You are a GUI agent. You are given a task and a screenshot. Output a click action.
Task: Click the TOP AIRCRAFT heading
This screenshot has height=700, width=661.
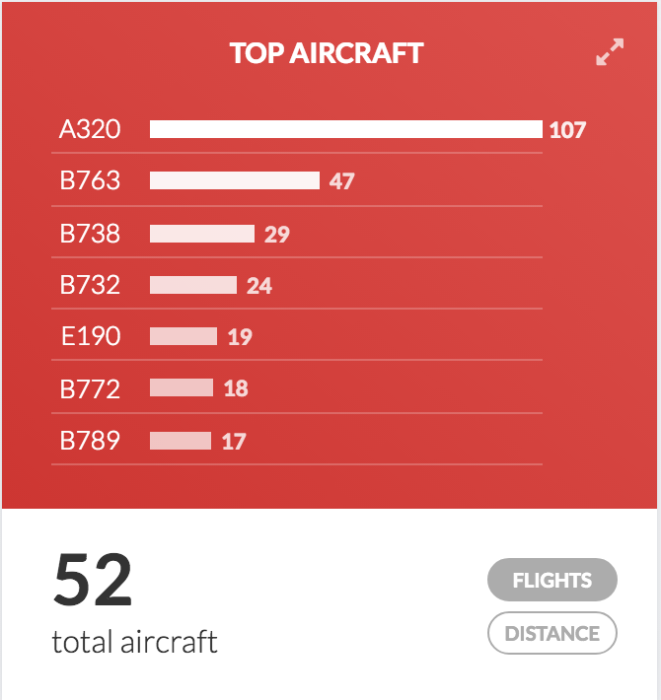327,53
